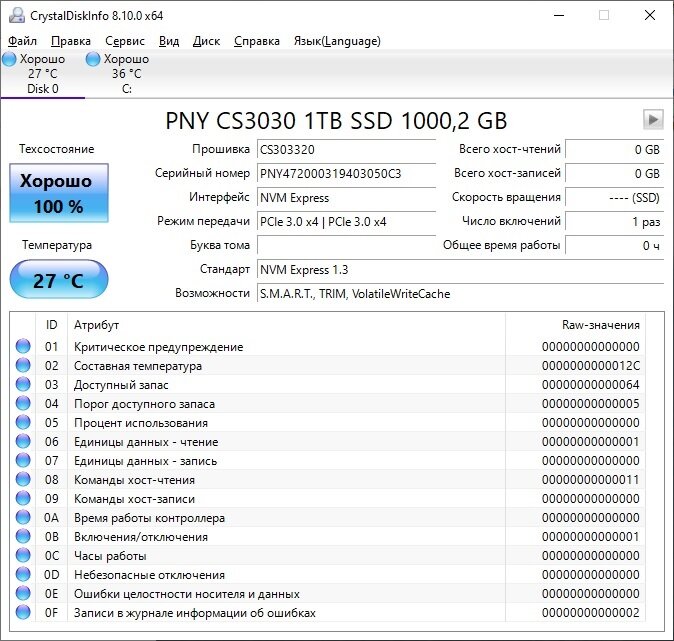The width and height of the screenshot is (674, 641).
Task: Click the Стандарт NVM Express 1.3 field
Action: (x=460, y=270)
